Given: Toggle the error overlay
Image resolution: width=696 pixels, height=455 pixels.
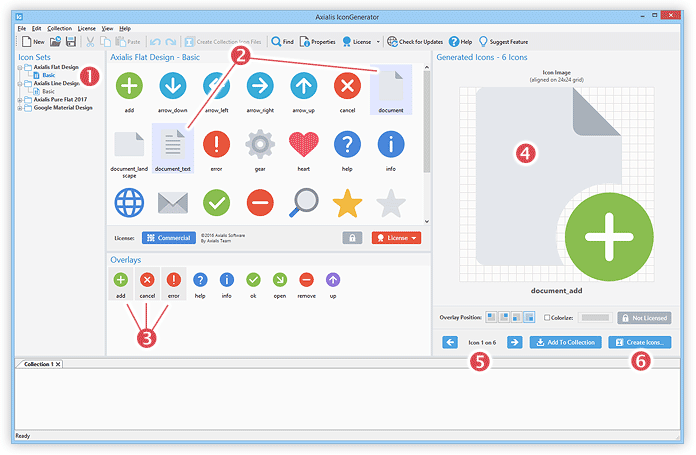Looking at the screenshot, I should 174,284.
